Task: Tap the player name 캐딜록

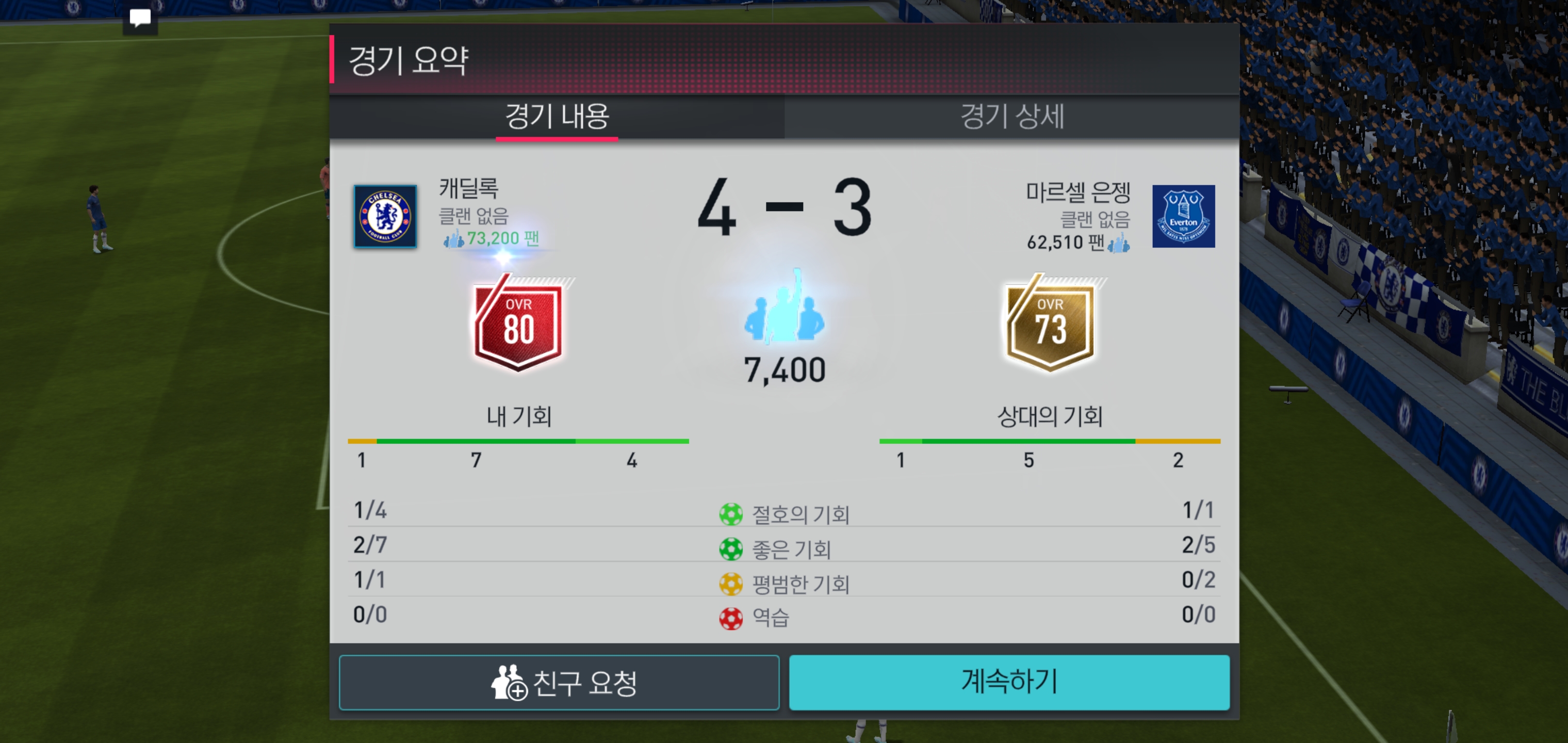Action: tap(469, 188)
